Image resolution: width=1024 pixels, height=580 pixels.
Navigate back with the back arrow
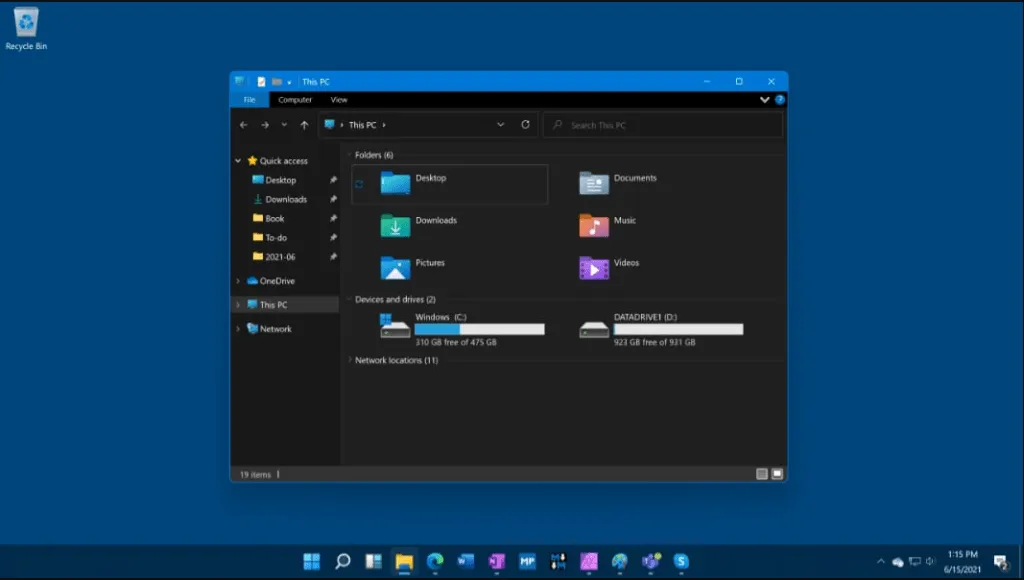(243, 124)
